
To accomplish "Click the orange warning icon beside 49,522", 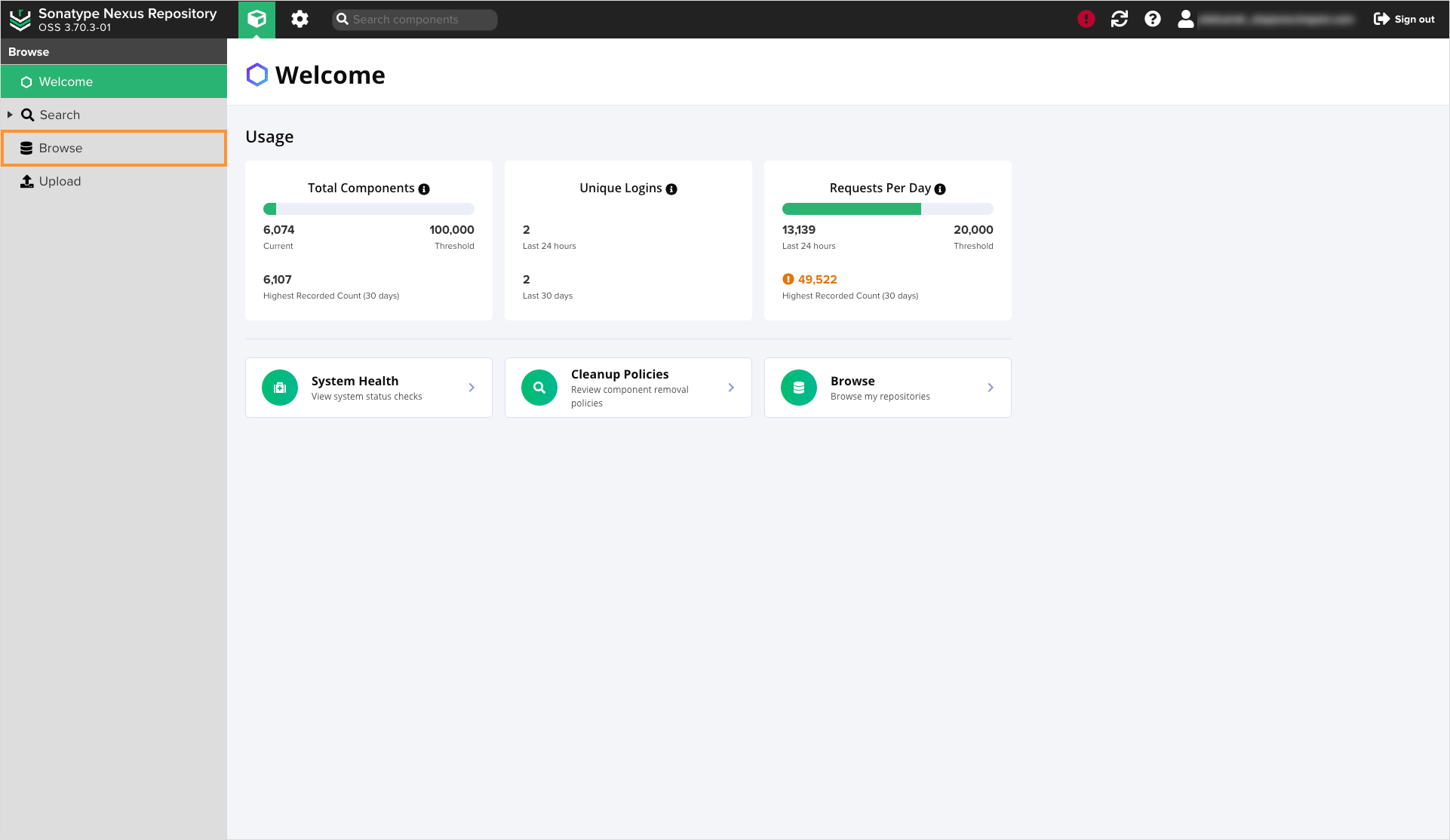I will coord(788,279).
